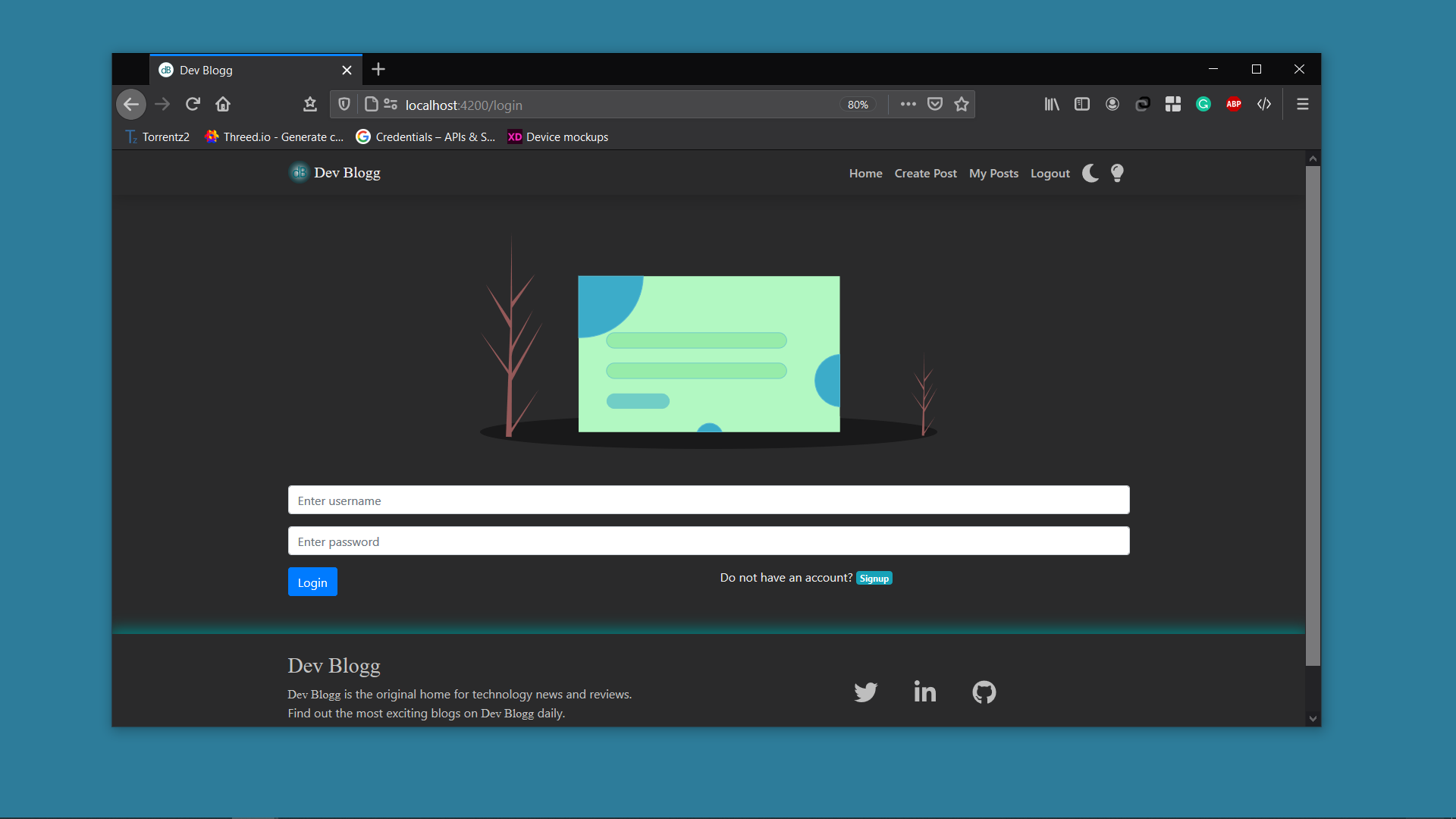Viewport: 1456px width, 819px height.
Task: Open page actions three-dots menu
Action: 908,105
